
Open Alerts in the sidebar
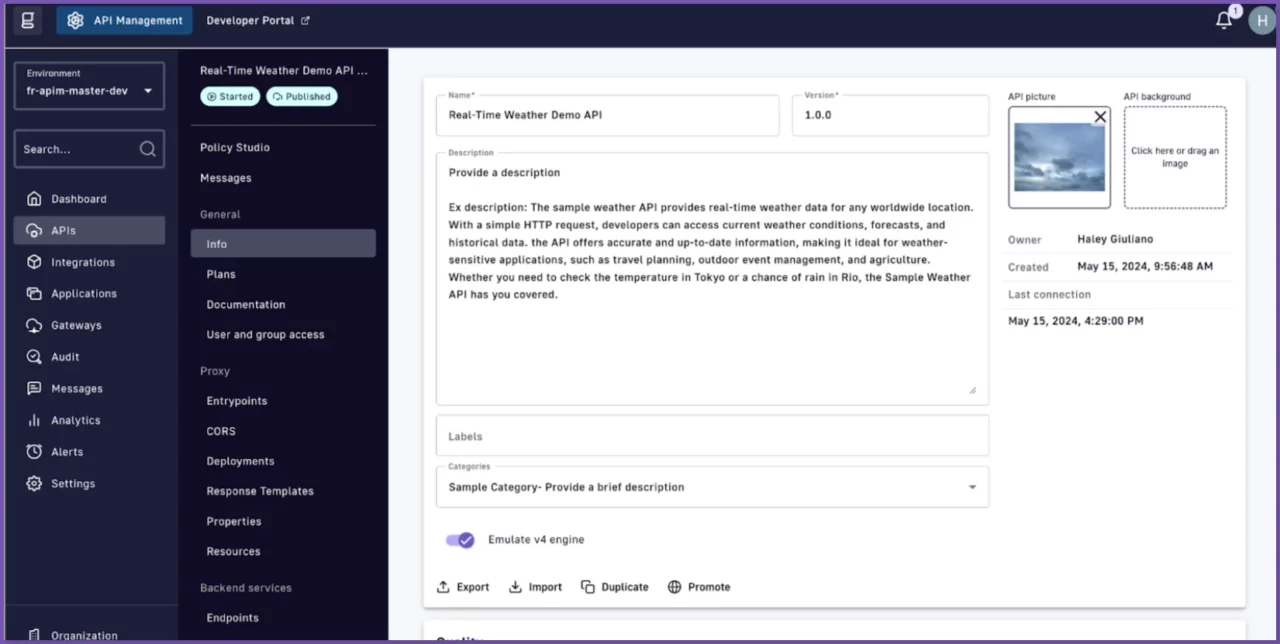67,452
